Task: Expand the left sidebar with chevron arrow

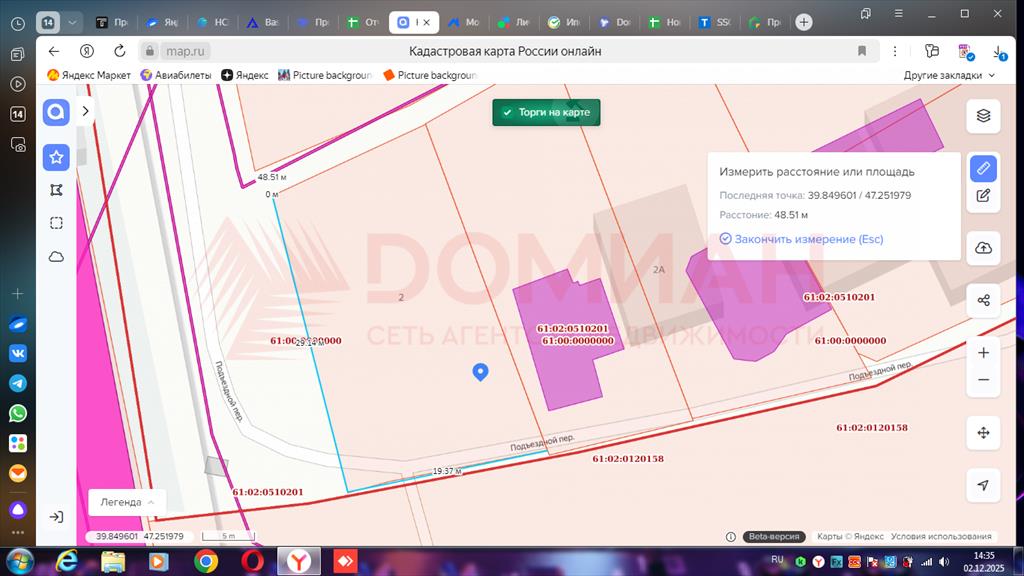Action: (86, 111)
